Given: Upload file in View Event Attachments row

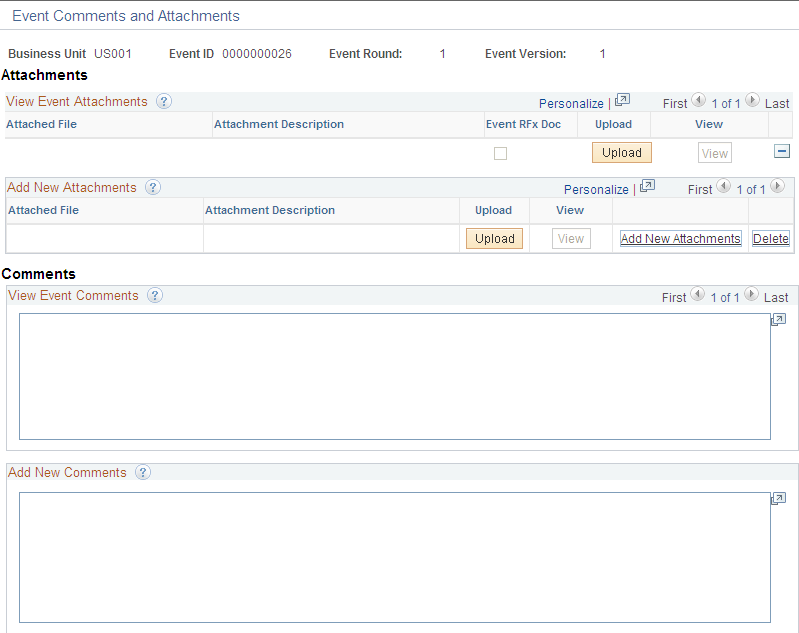Looking at the screenshot, I should point(622,153).
